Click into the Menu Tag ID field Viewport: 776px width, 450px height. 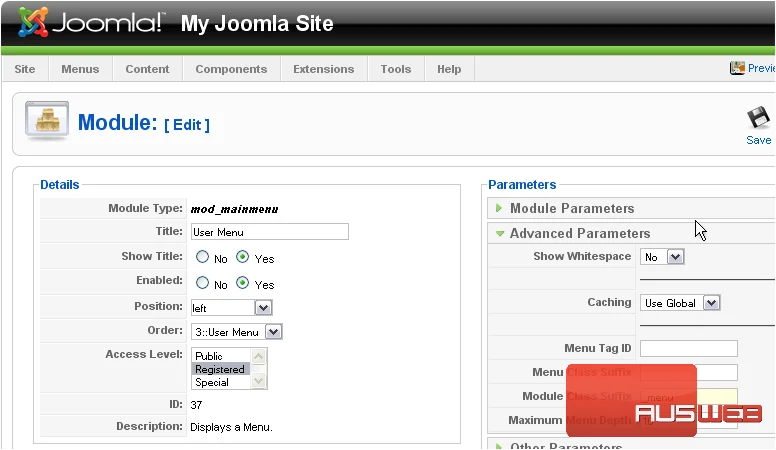coord(688,349)
